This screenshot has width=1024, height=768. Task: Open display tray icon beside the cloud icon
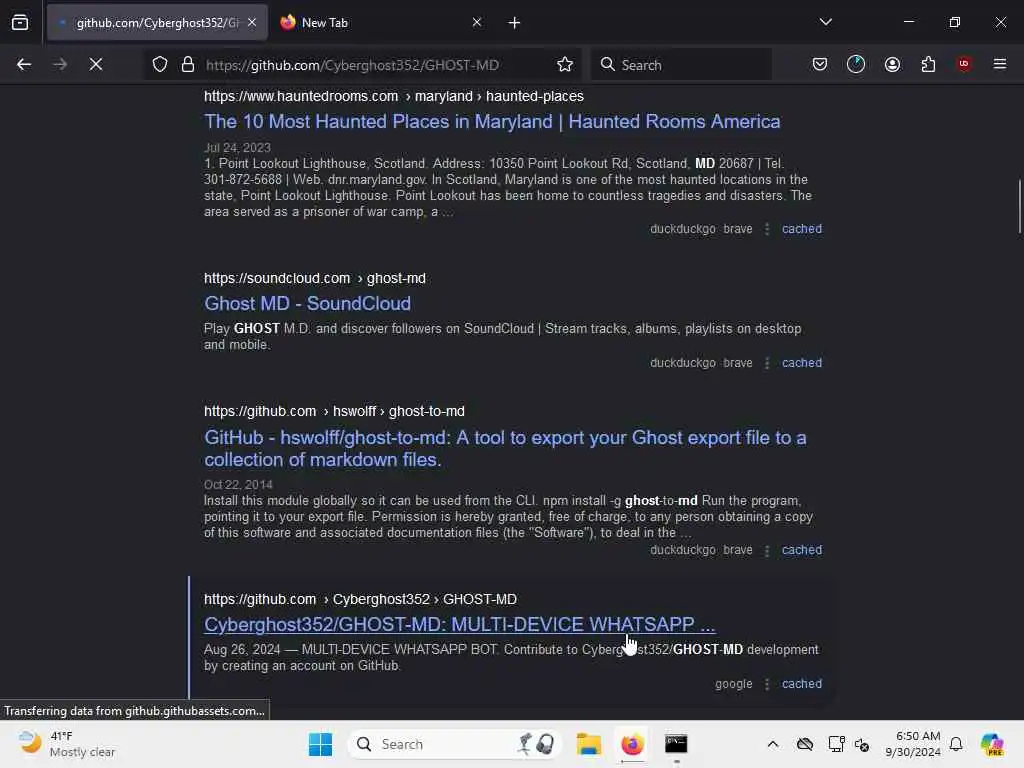point(836,744)
